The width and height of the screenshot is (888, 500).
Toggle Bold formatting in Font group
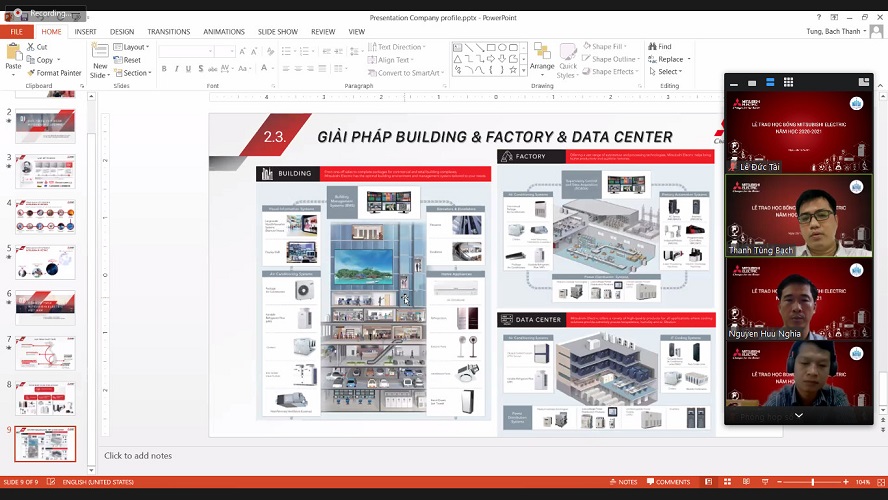(x=164, y=69)
